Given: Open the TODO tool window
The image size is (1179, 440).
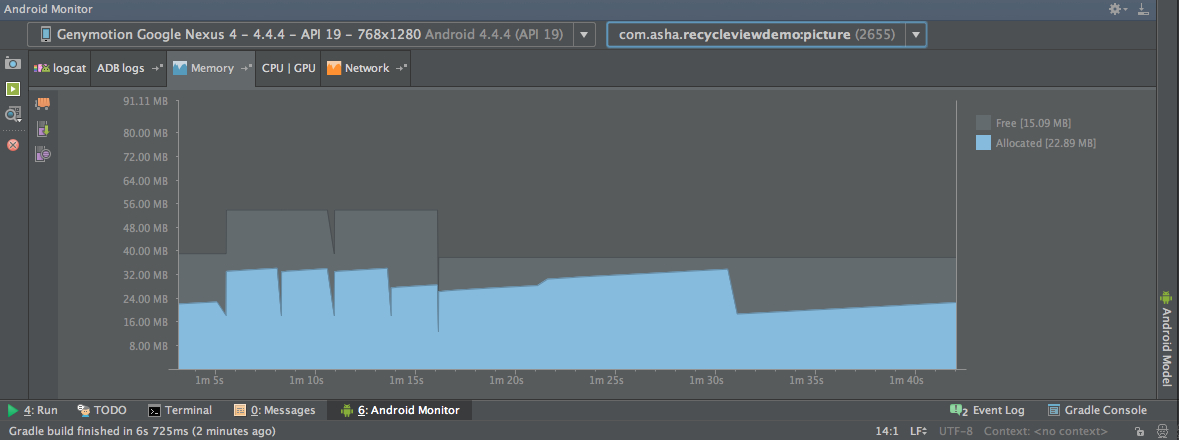Looking at the screenshot, I should point(102,411).
